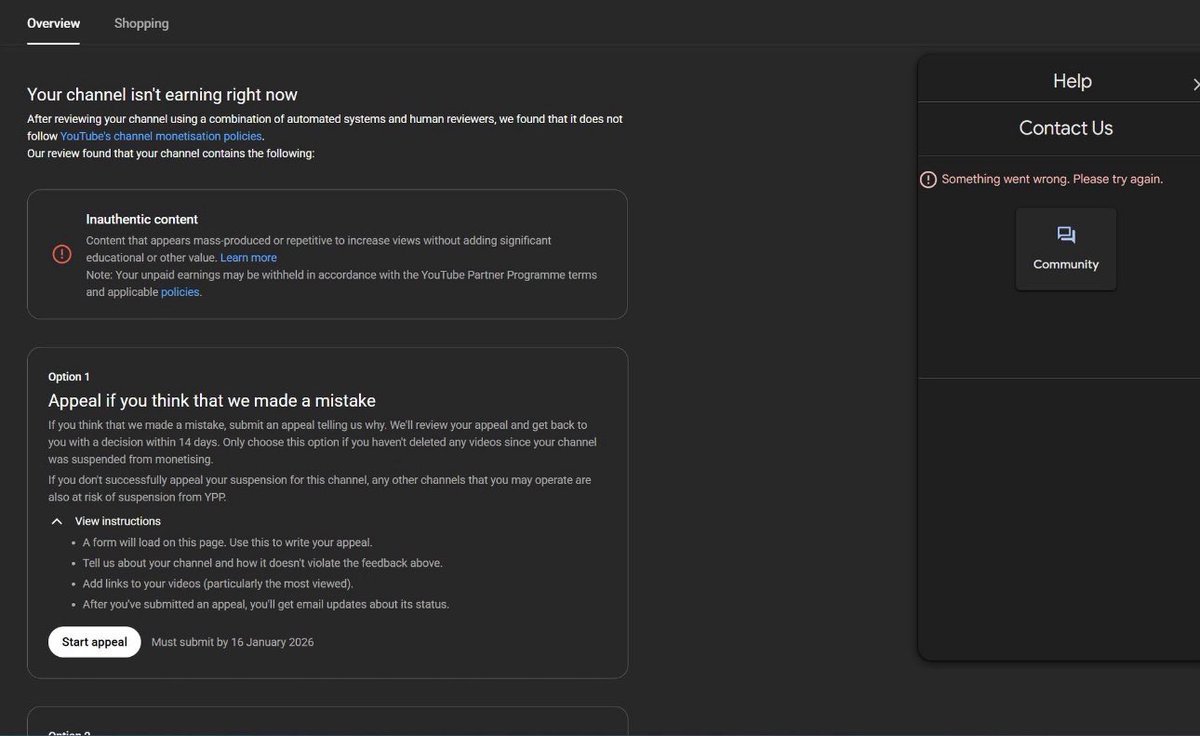
Task: Click the error icon beside Something went wrong
Action: [928, 179]
